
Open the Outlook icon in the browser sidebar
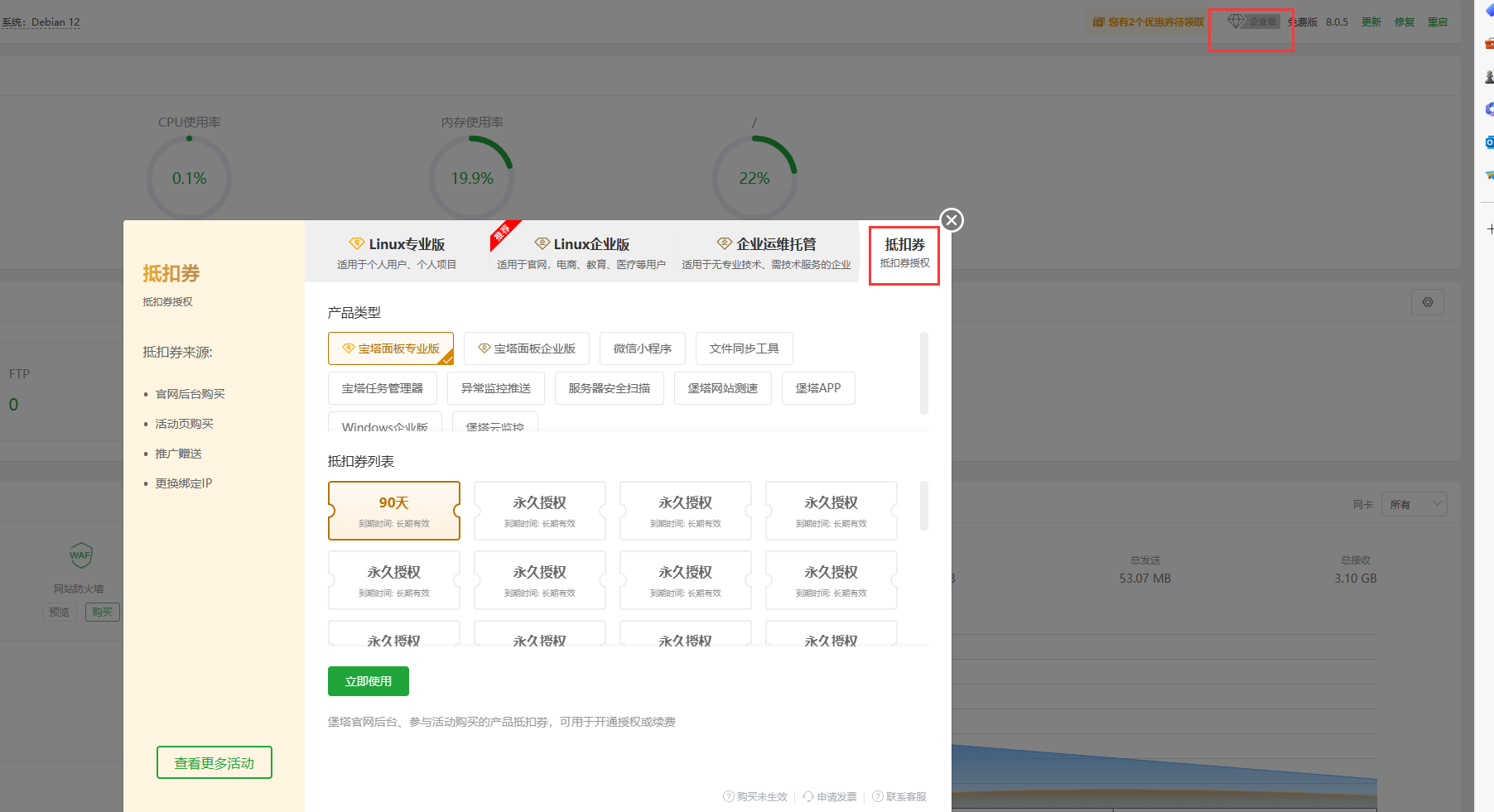(x=1489, y=142)
